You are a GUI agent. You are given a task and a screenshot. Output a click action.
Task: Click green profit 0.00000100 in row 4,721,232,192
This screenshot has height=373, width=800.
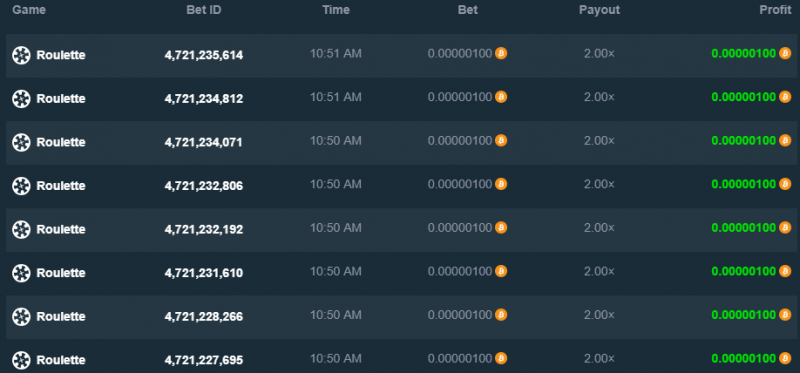coord(743,227)
